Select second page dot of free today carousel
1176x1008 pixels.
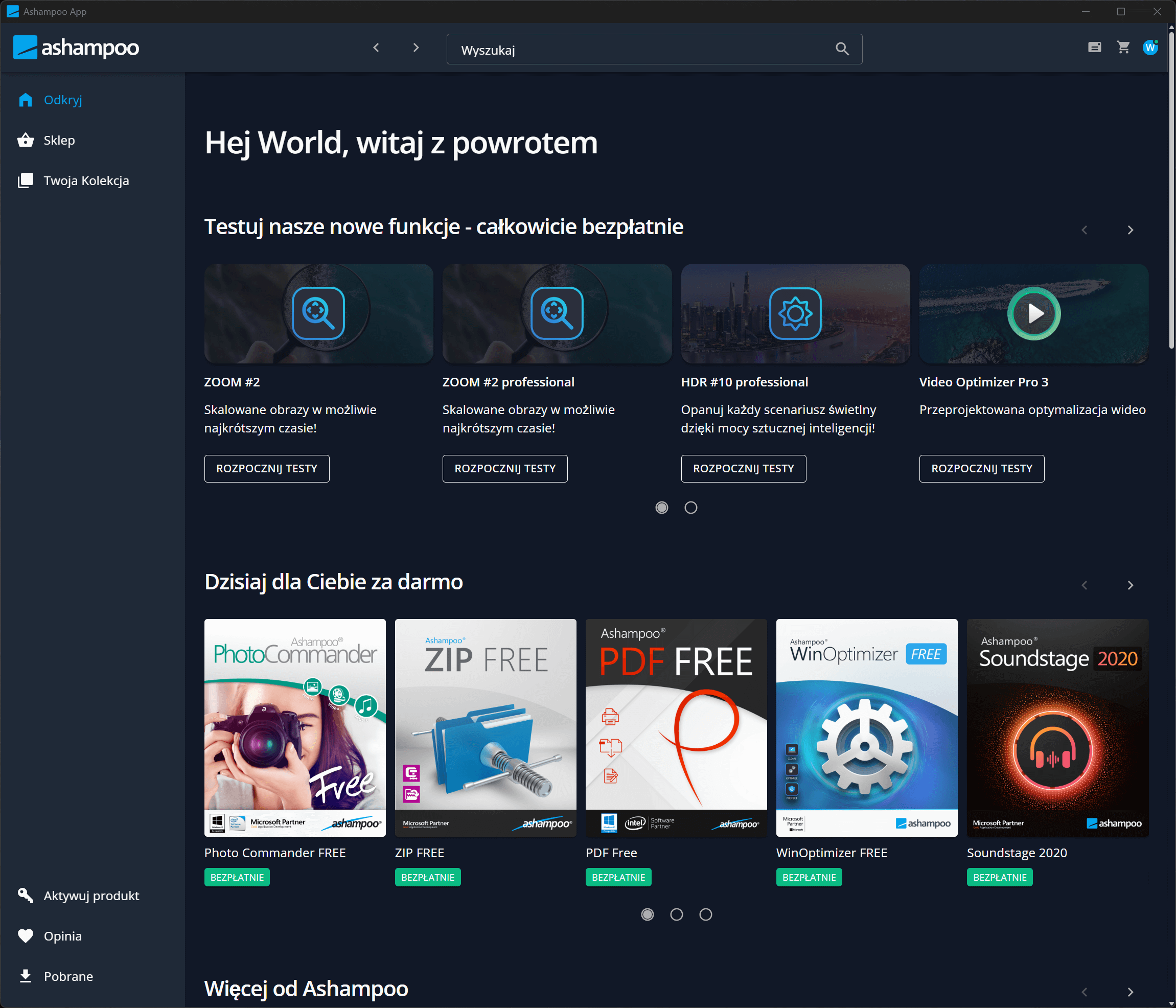(x=677, y=914)
